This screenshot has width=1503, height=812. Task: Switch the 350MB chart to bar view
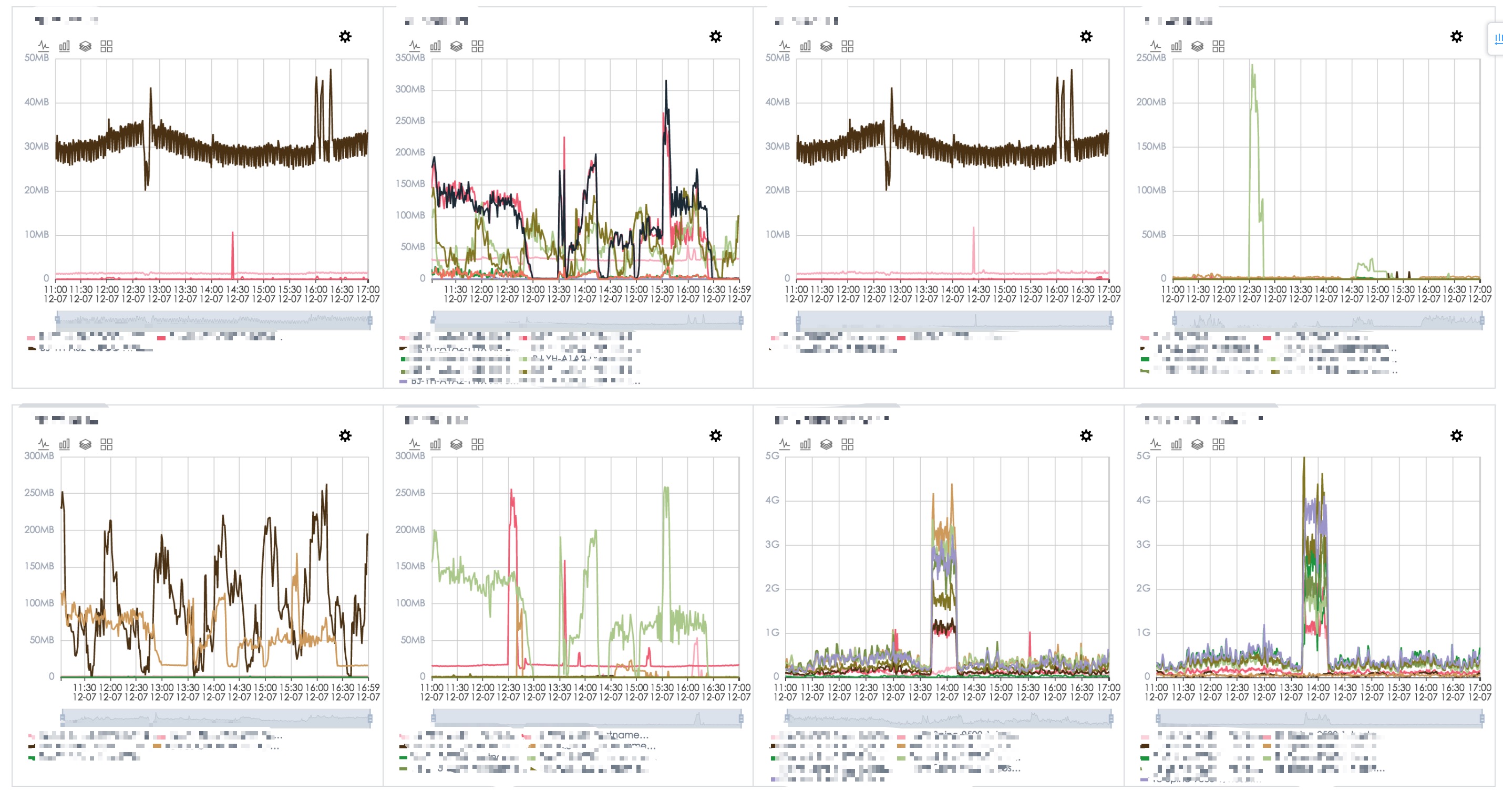[435, 46]
